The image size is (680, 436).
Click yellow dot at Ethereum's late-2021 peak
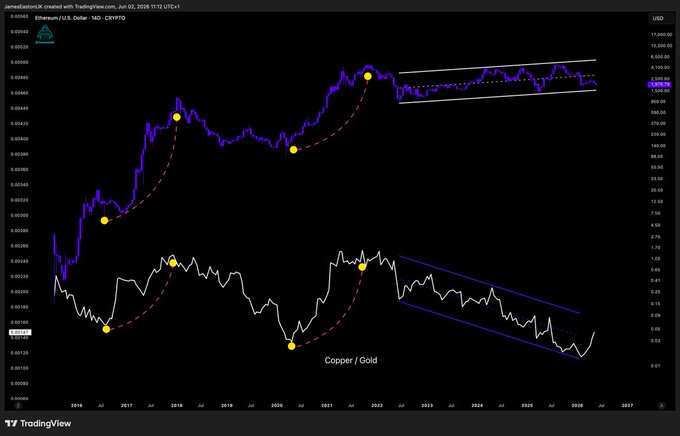(x=368, y=76)
